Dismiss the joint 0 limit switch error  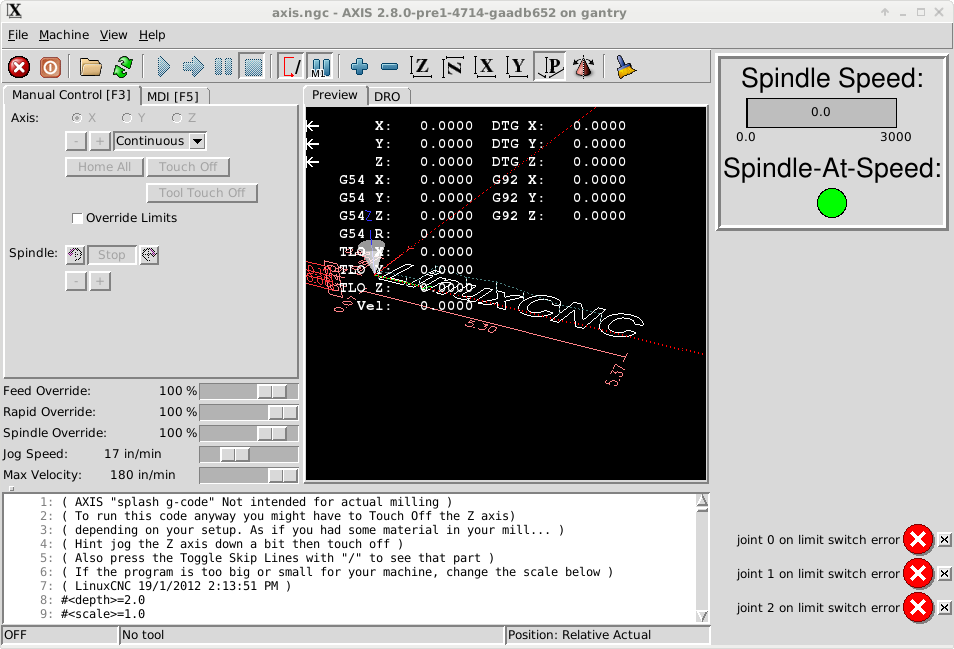tap(944, 540)
